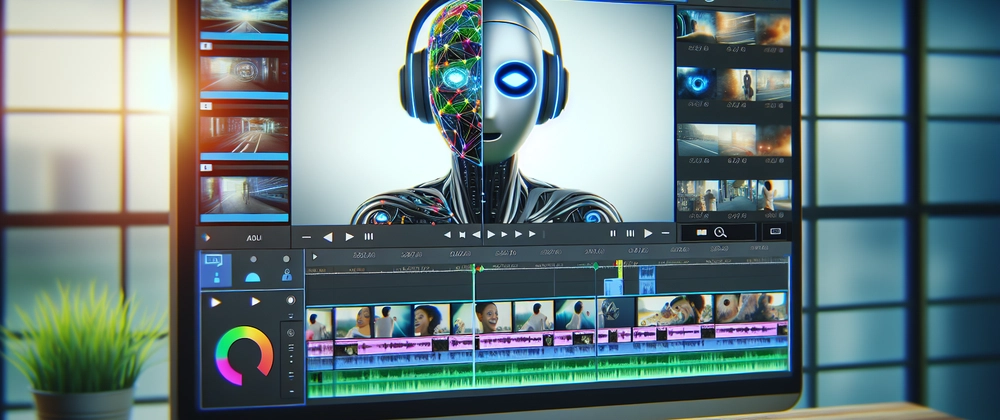
Task: Select the person-with-lock tool icon
Action: (x=286, y=275)
